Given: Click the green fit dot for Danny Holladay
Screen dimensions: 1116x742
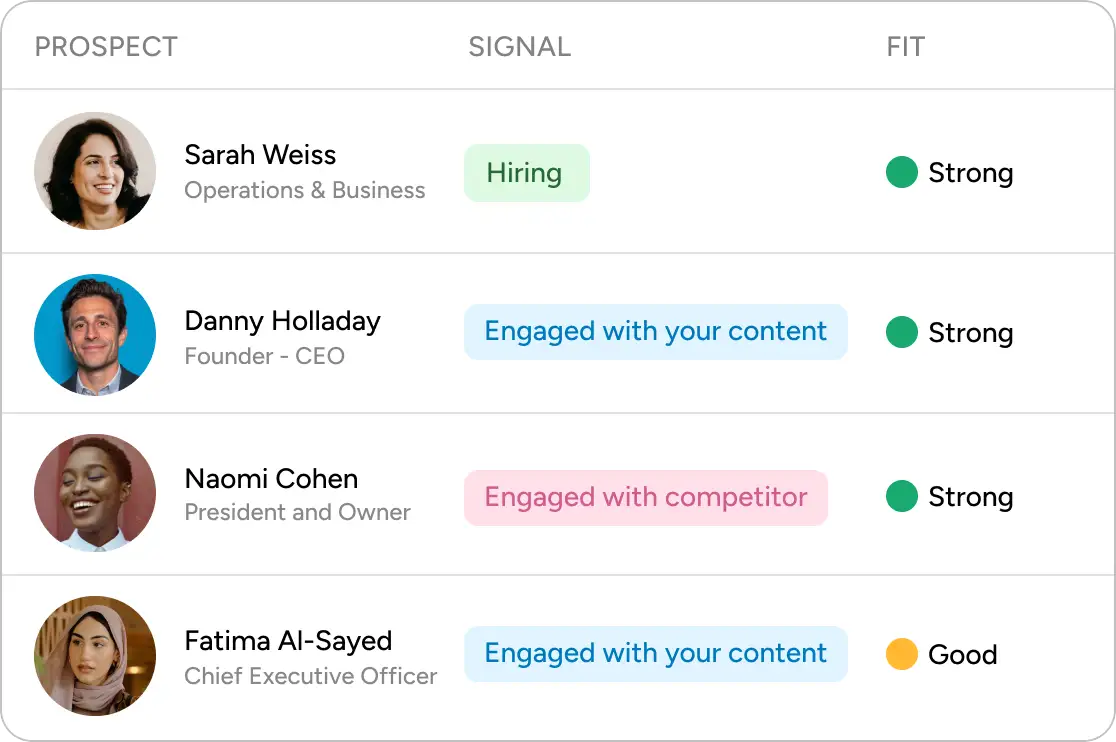Looking at the screenshot, I should click(902, 332).
